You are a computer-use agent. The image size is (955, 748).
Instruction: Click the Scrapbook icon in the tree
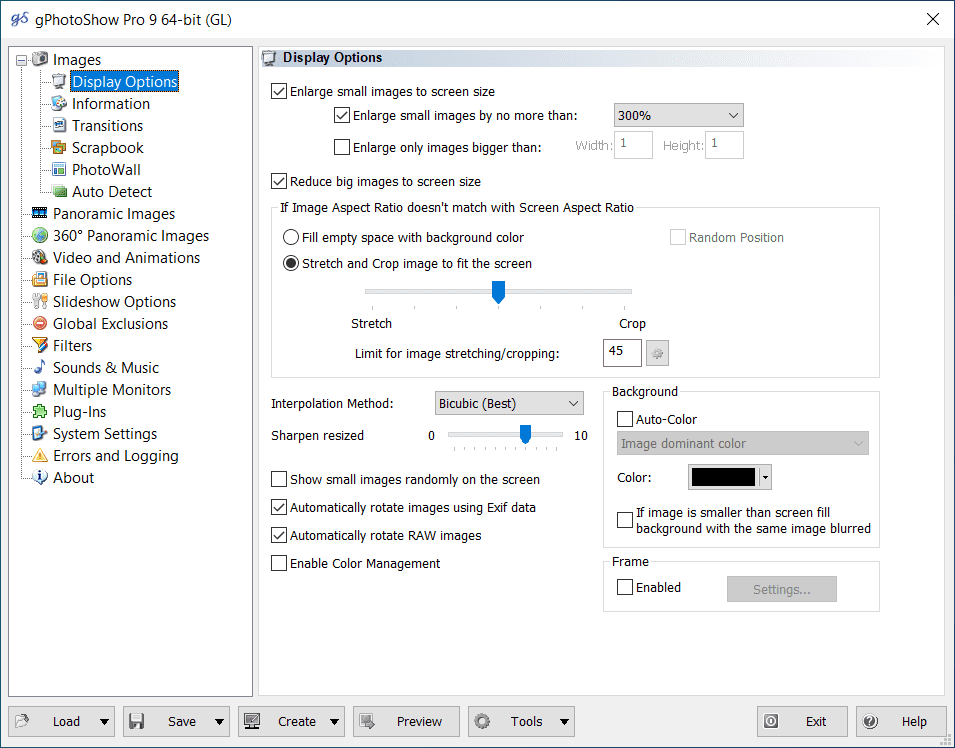[x=59, y=147]
